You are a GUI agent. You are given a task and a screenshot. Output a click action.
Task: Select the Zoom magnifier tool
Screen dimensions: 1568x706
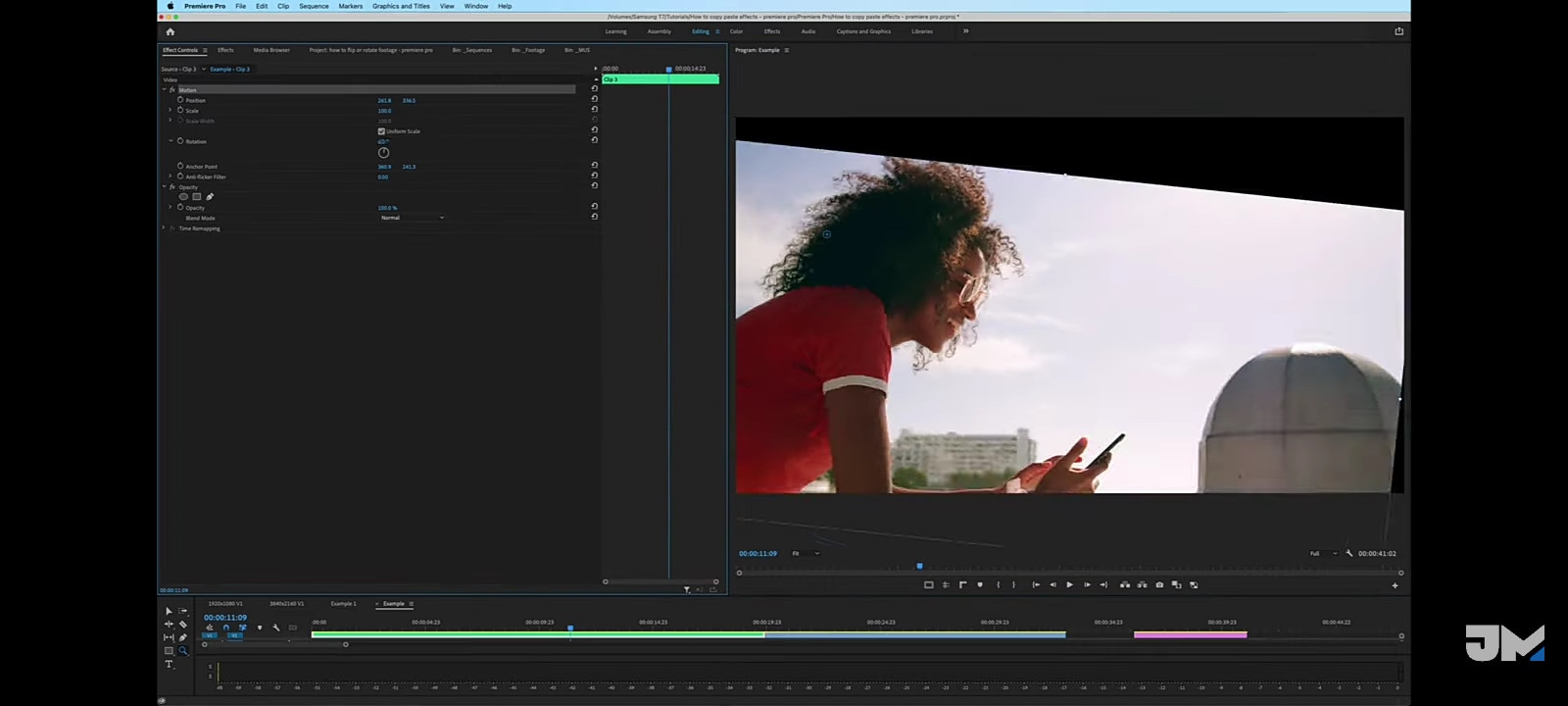[182, 651]
